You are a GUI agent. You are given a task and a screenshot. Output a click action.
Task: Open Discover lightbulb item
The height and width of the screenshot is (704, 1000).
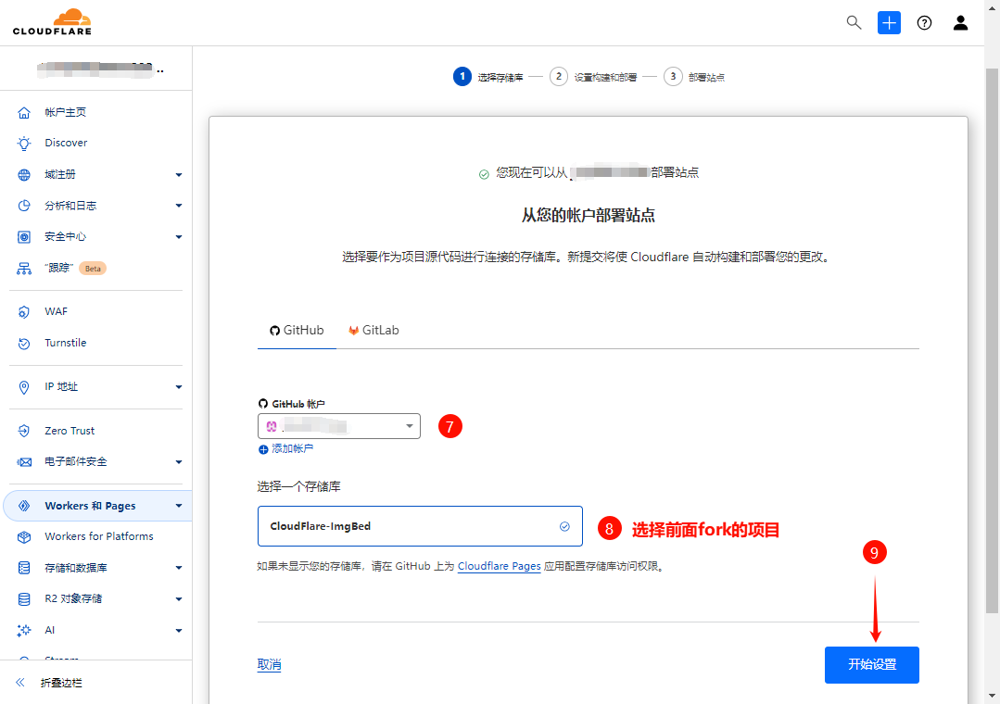66,143
